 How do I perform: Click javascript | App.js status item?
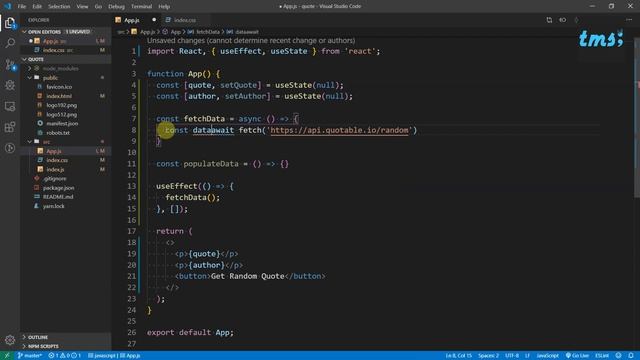(114, 356)
